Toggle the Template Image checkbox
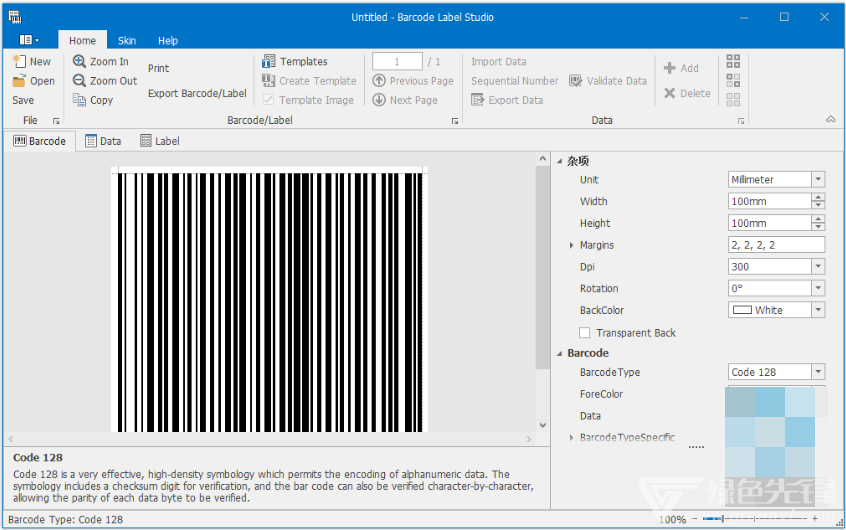 click(268, 100)
